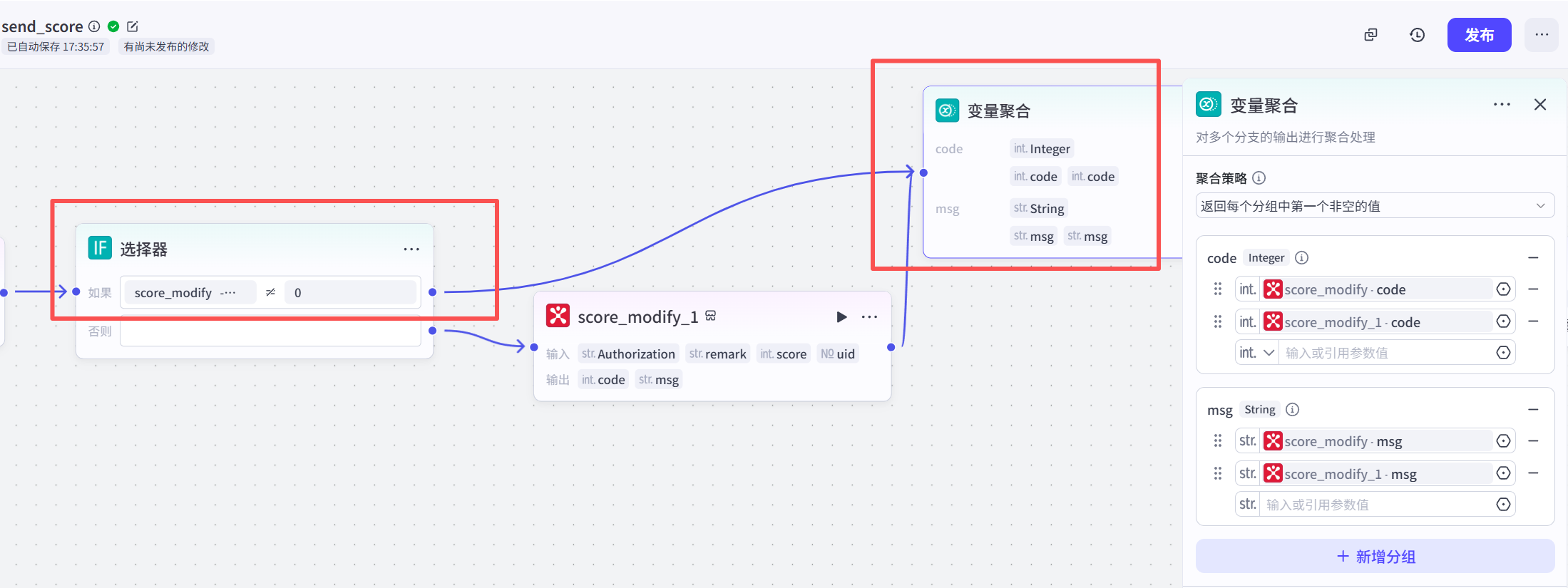The width and height of the screenshot is (1568, 588).
Task: Close the 变量聚合 side panel
Action: tap(1540, 105)
